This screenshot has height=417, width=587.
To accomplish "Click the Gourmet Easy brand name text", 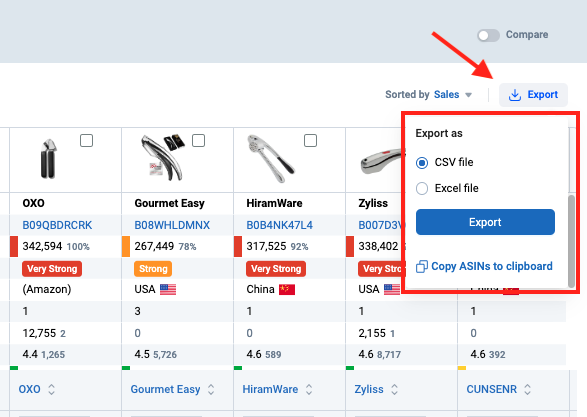I will click(x=170, y=203).
